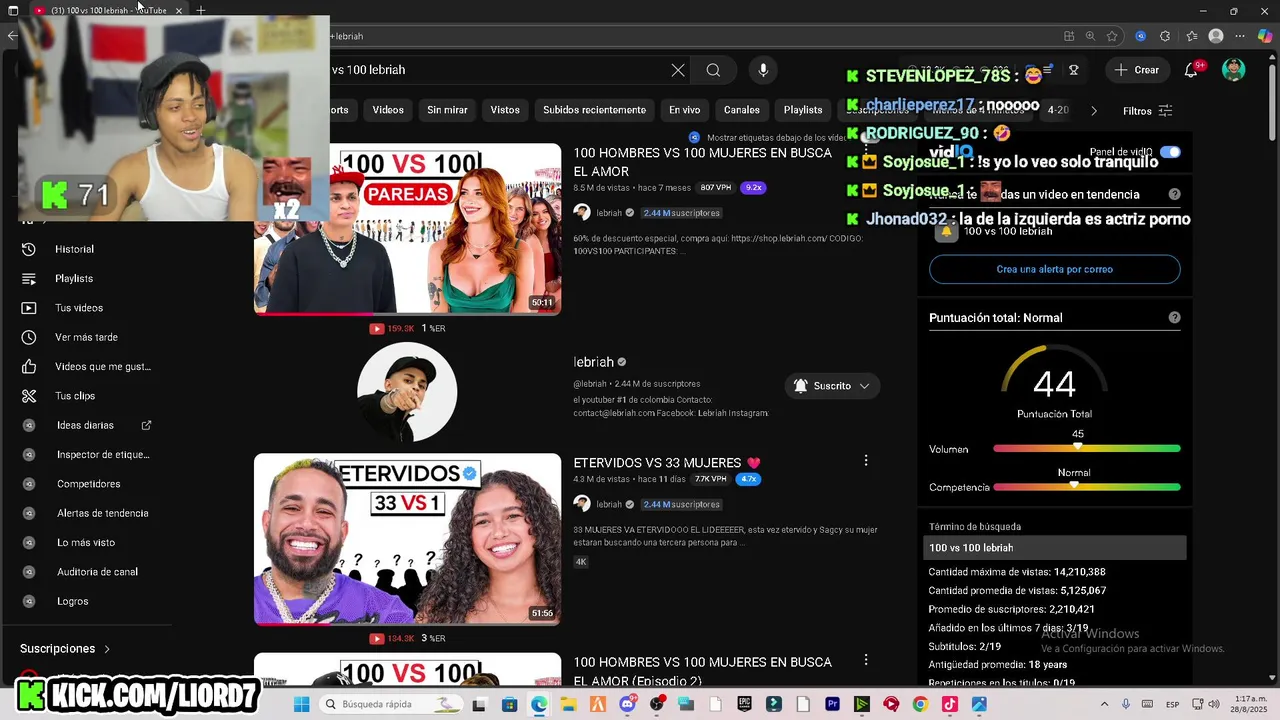Image resolution: width=1280 pixels, height=720 pixels.
Task: Open the lebriah channel name in channel card
Action: tap(593, 362)
